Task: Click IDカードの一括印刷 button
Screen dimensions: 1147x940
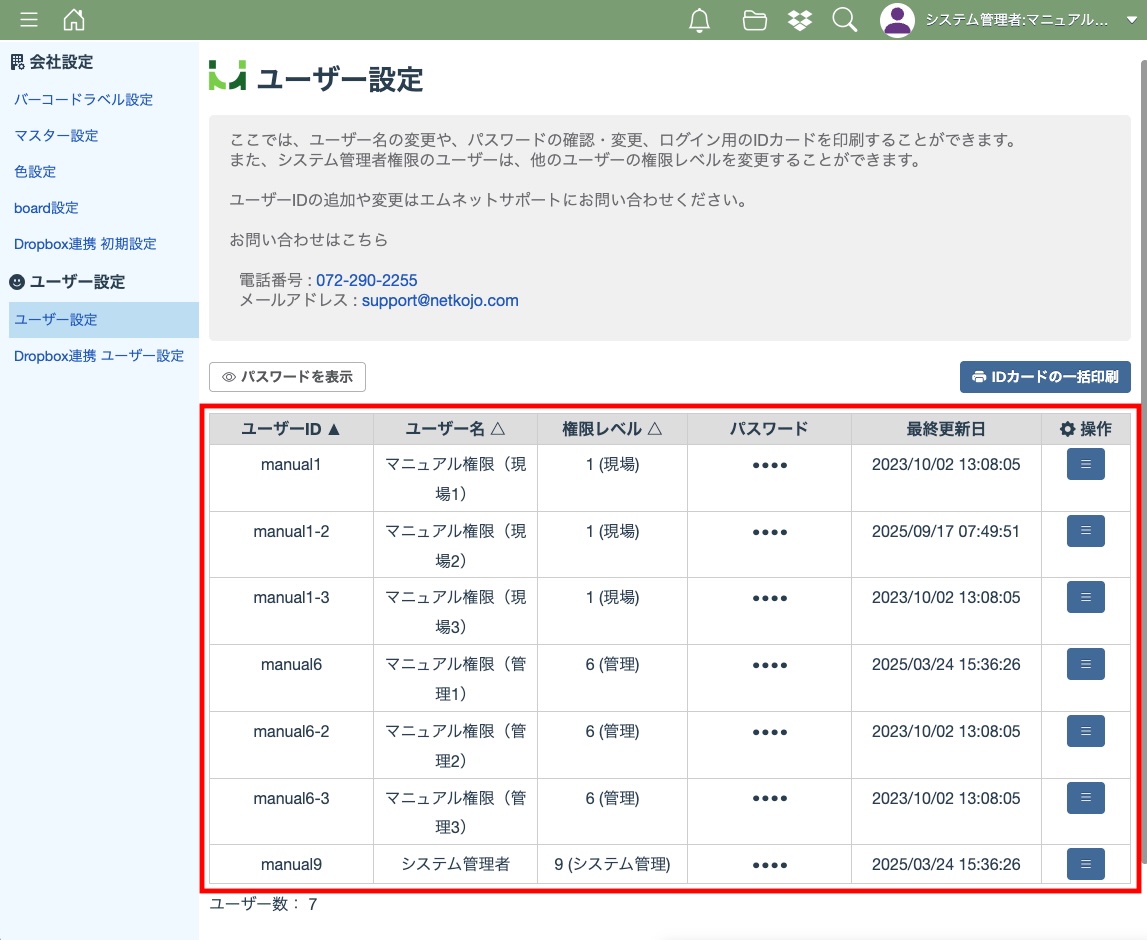Action: click(1045, 377)
